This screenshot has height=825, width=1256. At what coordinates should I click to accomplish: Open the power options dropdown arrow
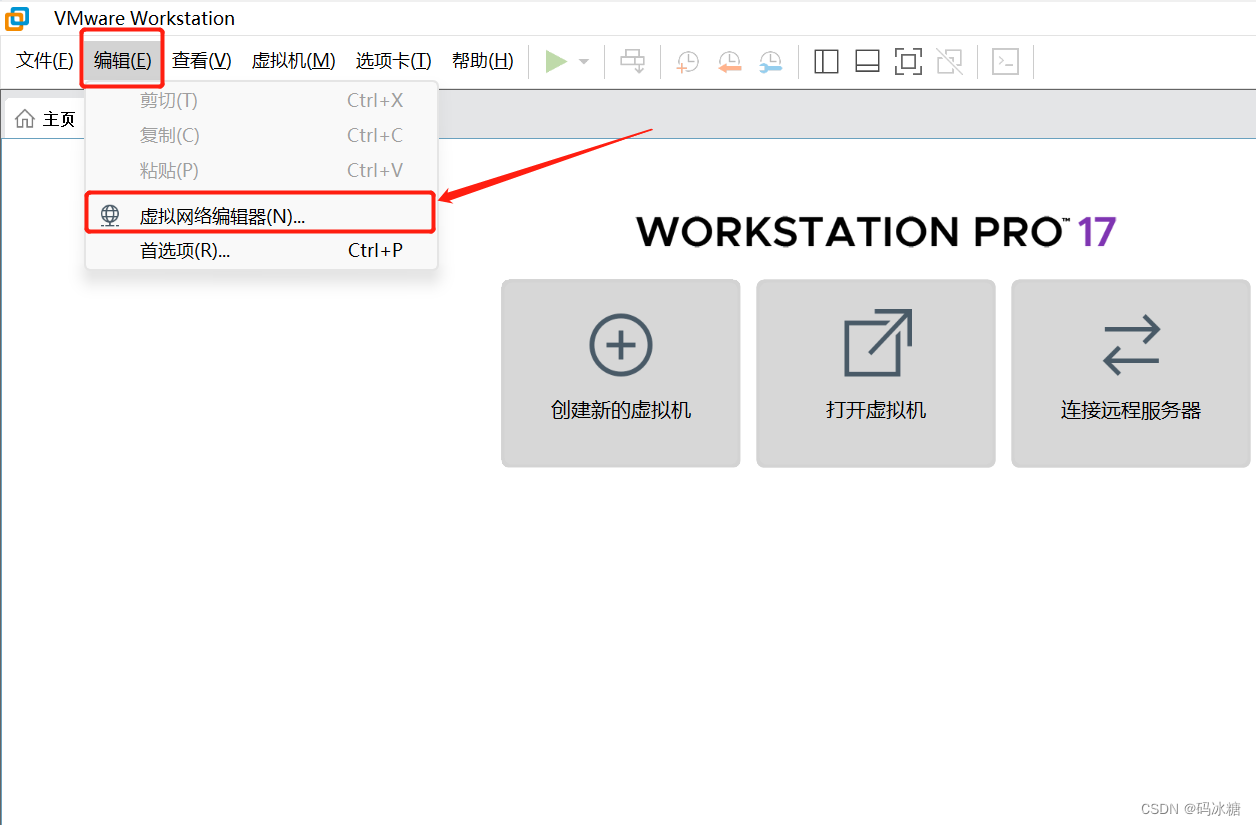coord(584,62)
